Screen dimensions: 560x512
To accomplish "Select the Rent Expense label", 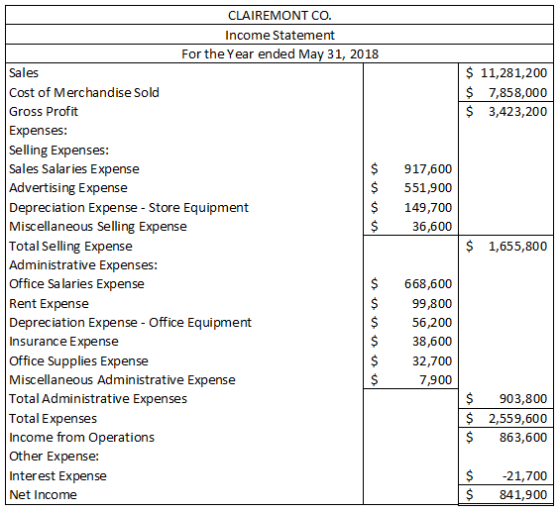I will (x=49, y=304).
